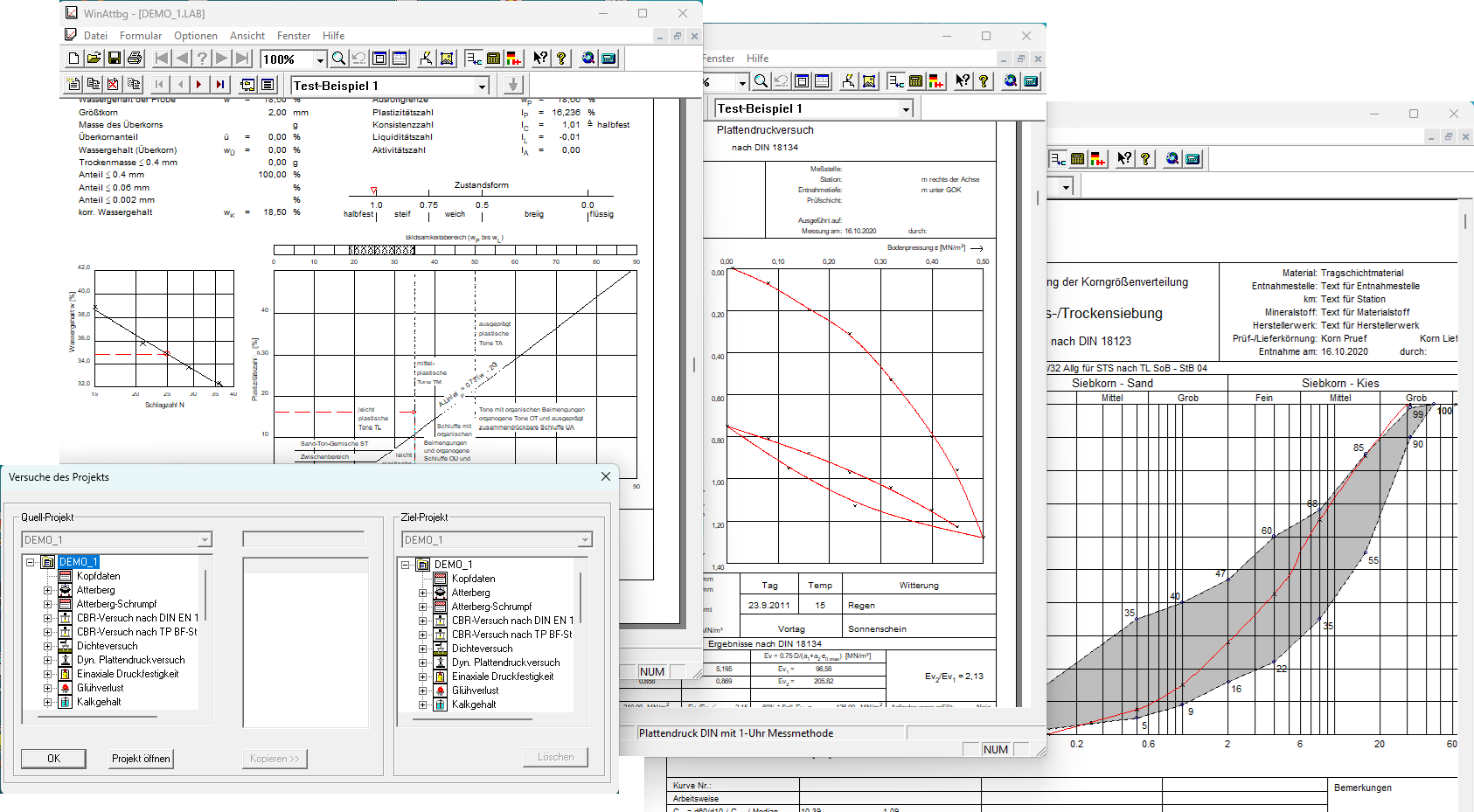The width and height of the screenshot is (1474, 812).
Task: Open file icon in WinAttbg toolbar
Action: (x=94, y=59)
